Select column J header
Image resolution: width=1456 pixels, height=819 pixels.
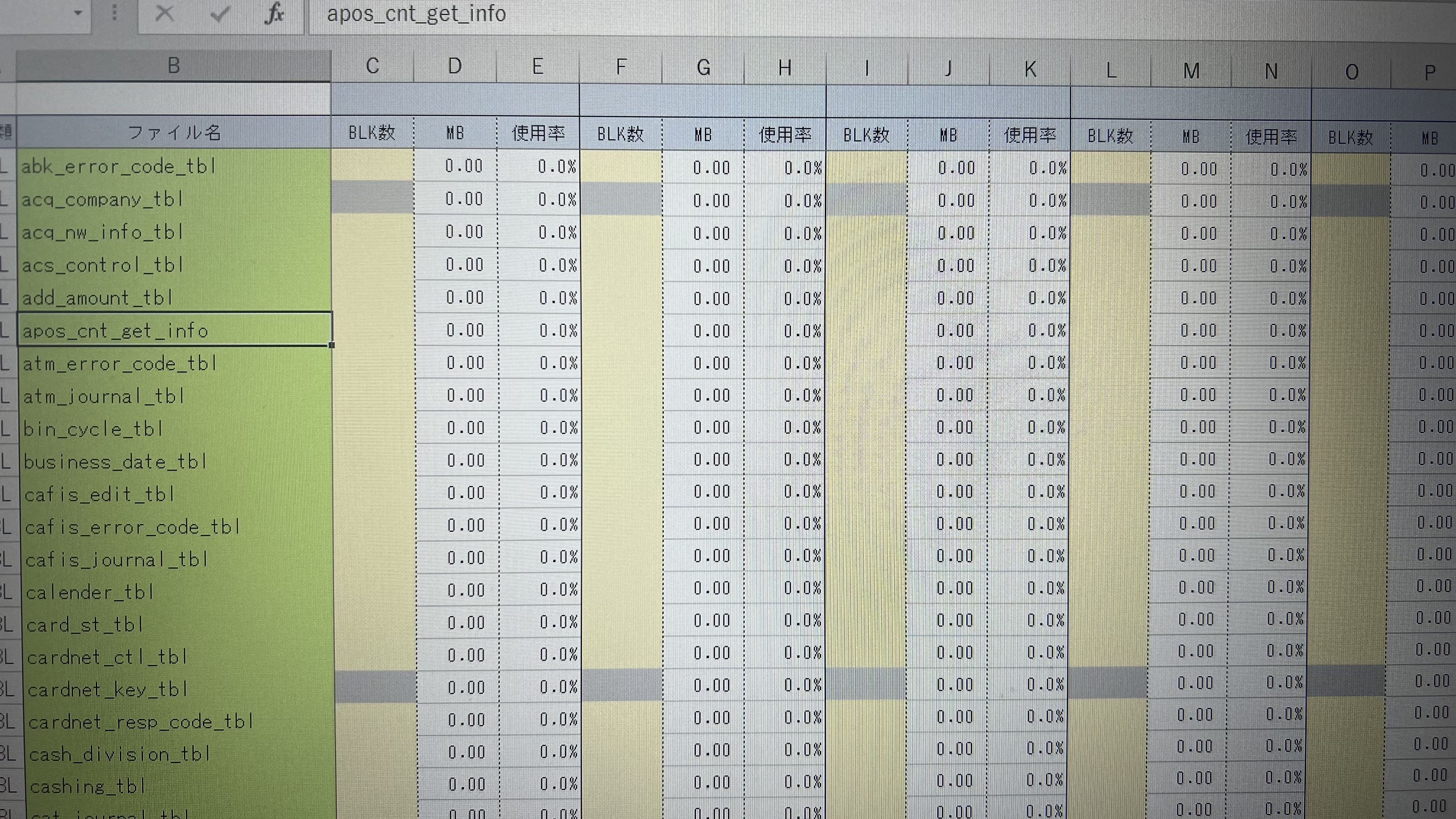[x=948, y=70]
